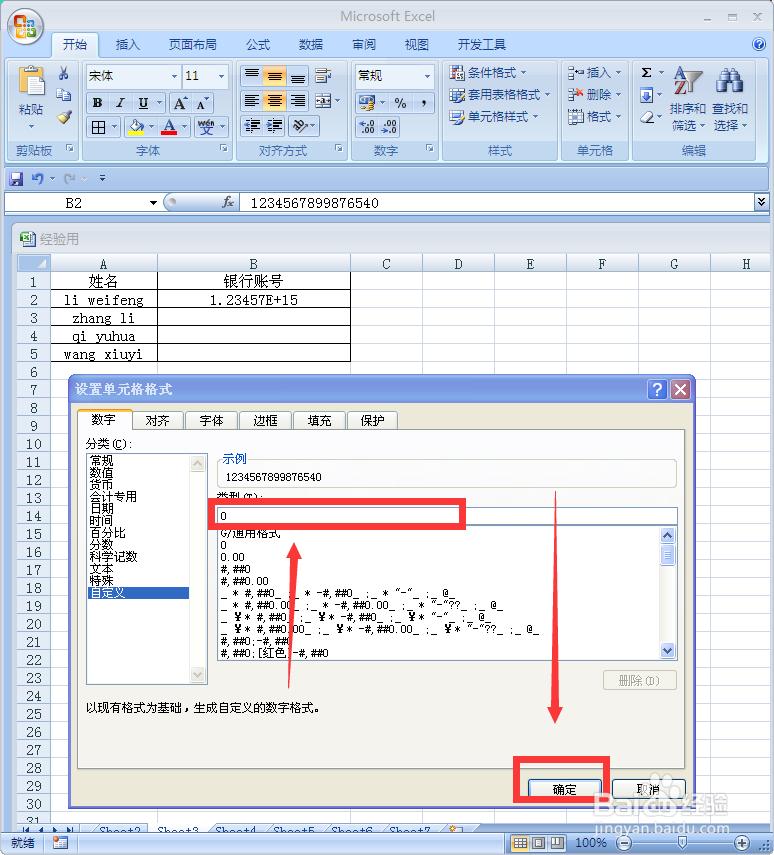The image size is (774, 855).
Task: Toggle top vertical alignment
Action: (251, 76)
